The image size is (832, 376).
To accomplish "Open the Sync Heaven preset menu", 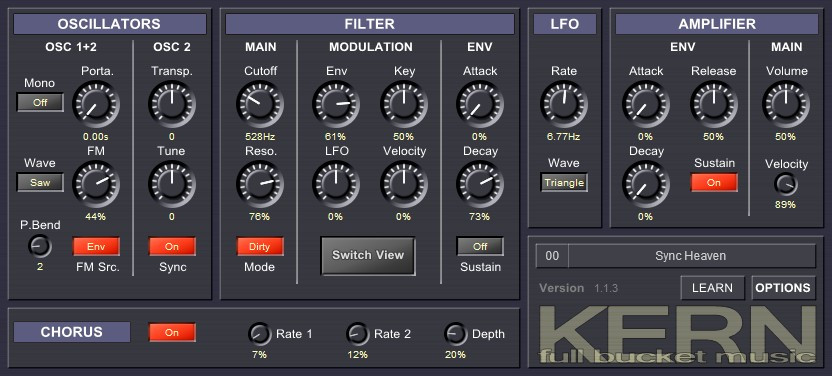I will [x=691, y=256].
